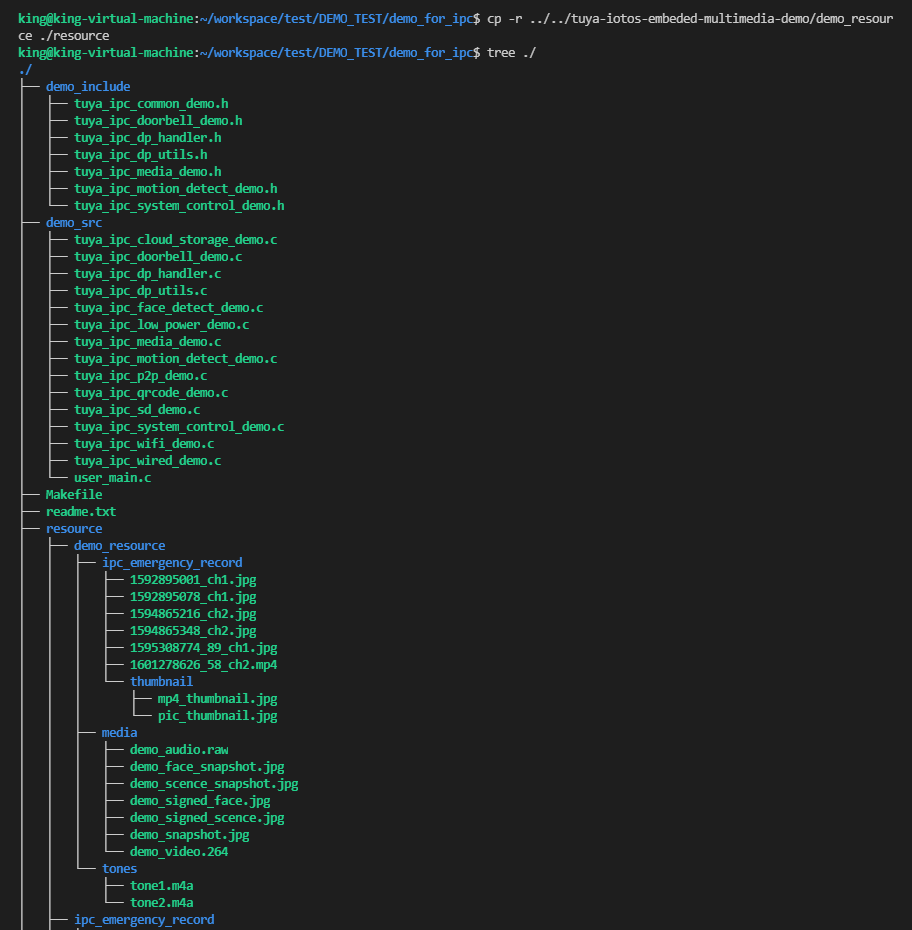Click the demo_resource folder name
912x930 pixels.
click(119, 545)
